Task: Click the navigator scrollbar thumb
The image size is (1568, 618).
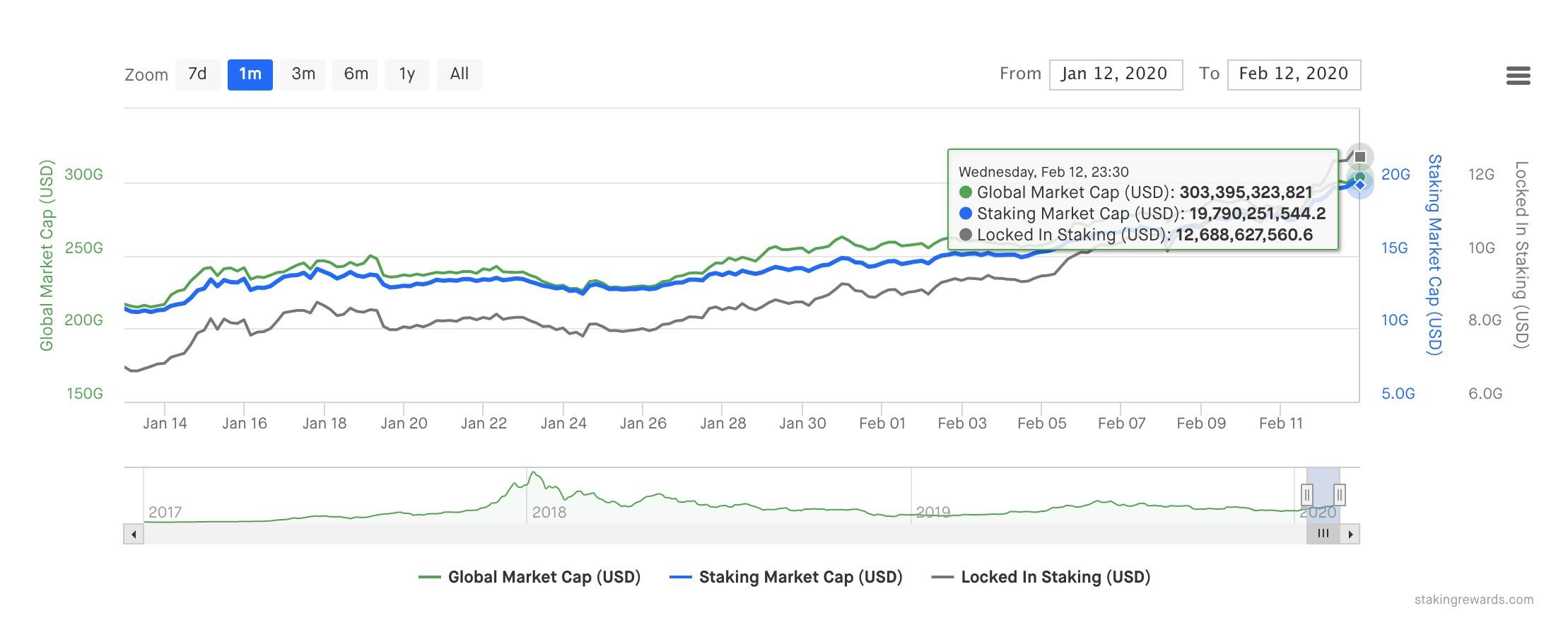Action: [x=1323, y=534]
